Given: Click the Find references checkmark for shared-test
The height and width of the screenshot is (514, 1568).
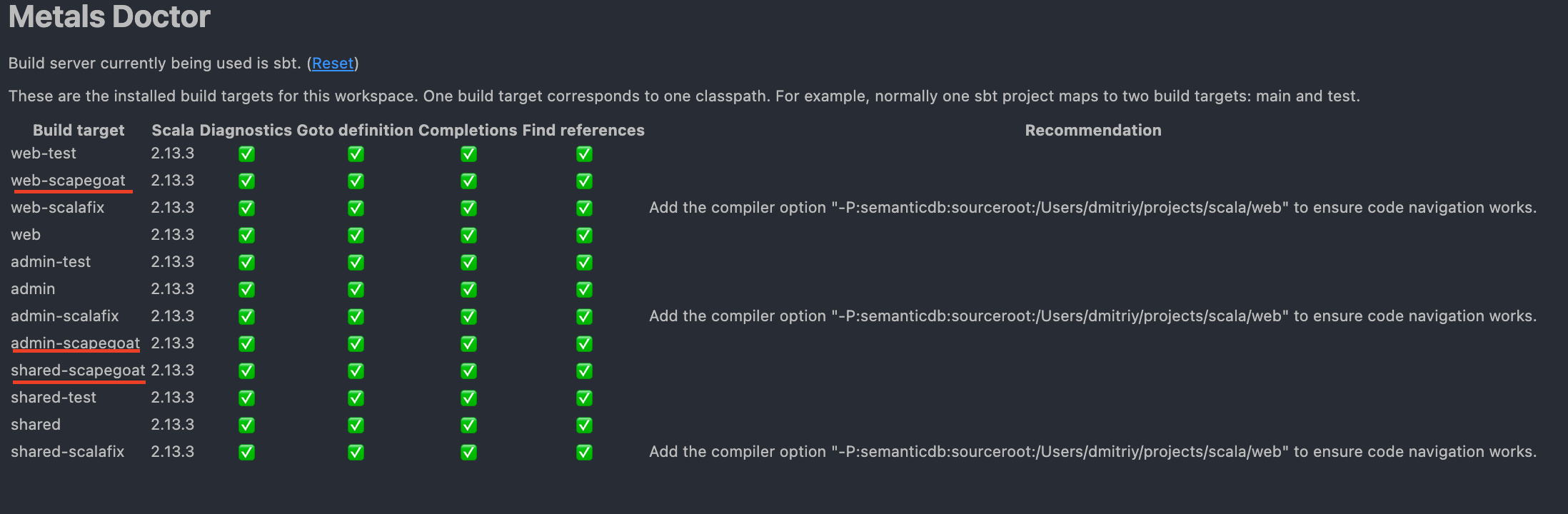Looking at the screenshot, I should point(584,398).
